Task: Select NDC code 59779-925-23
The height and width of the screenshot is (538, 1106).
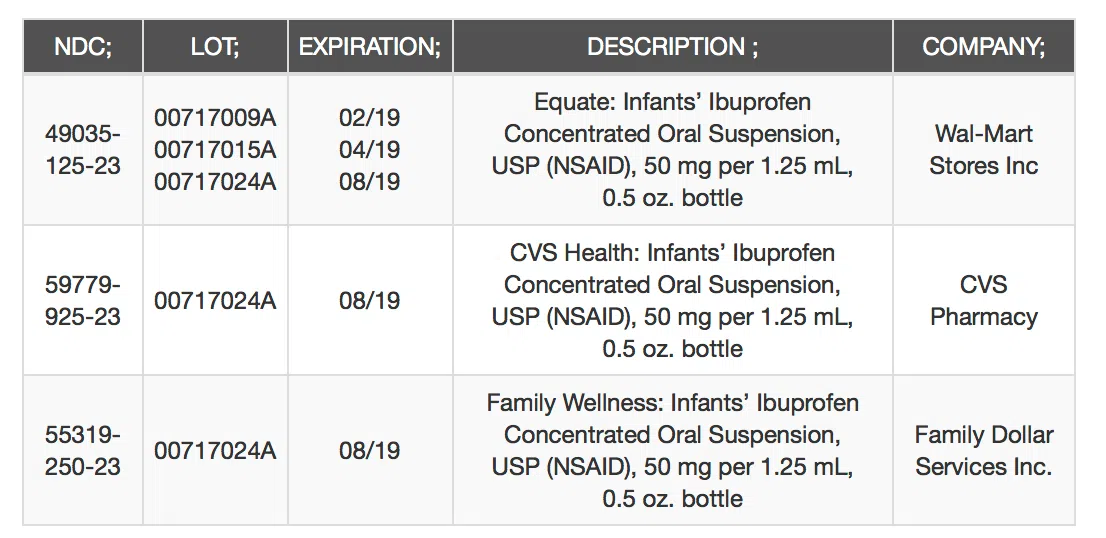Action: click(83, 301)
